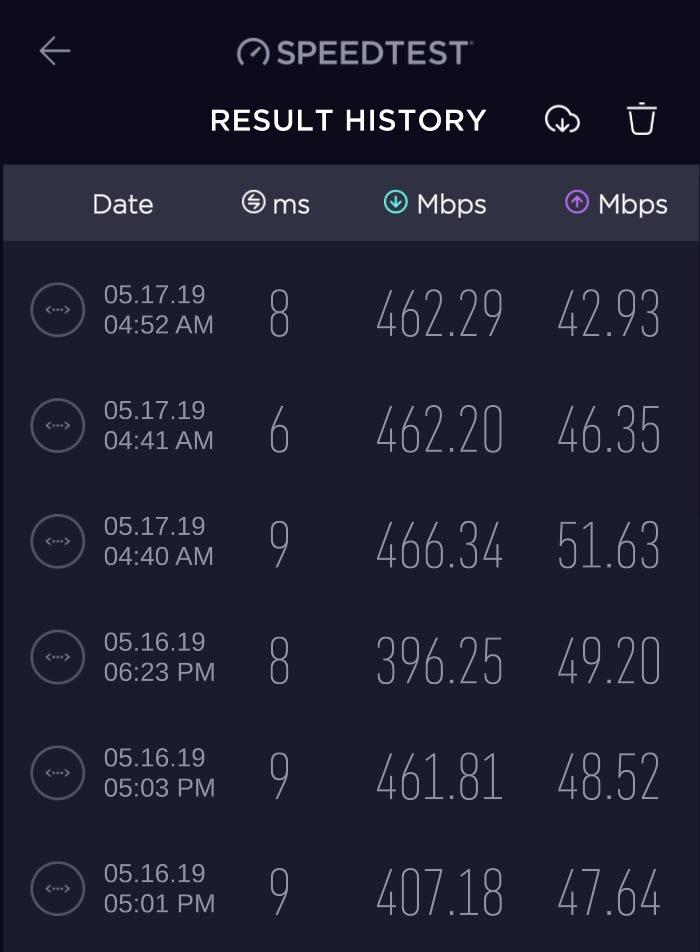Open the RESULT HISTORY title
This screenshot has width=700, height=952.
pos(347,120)
